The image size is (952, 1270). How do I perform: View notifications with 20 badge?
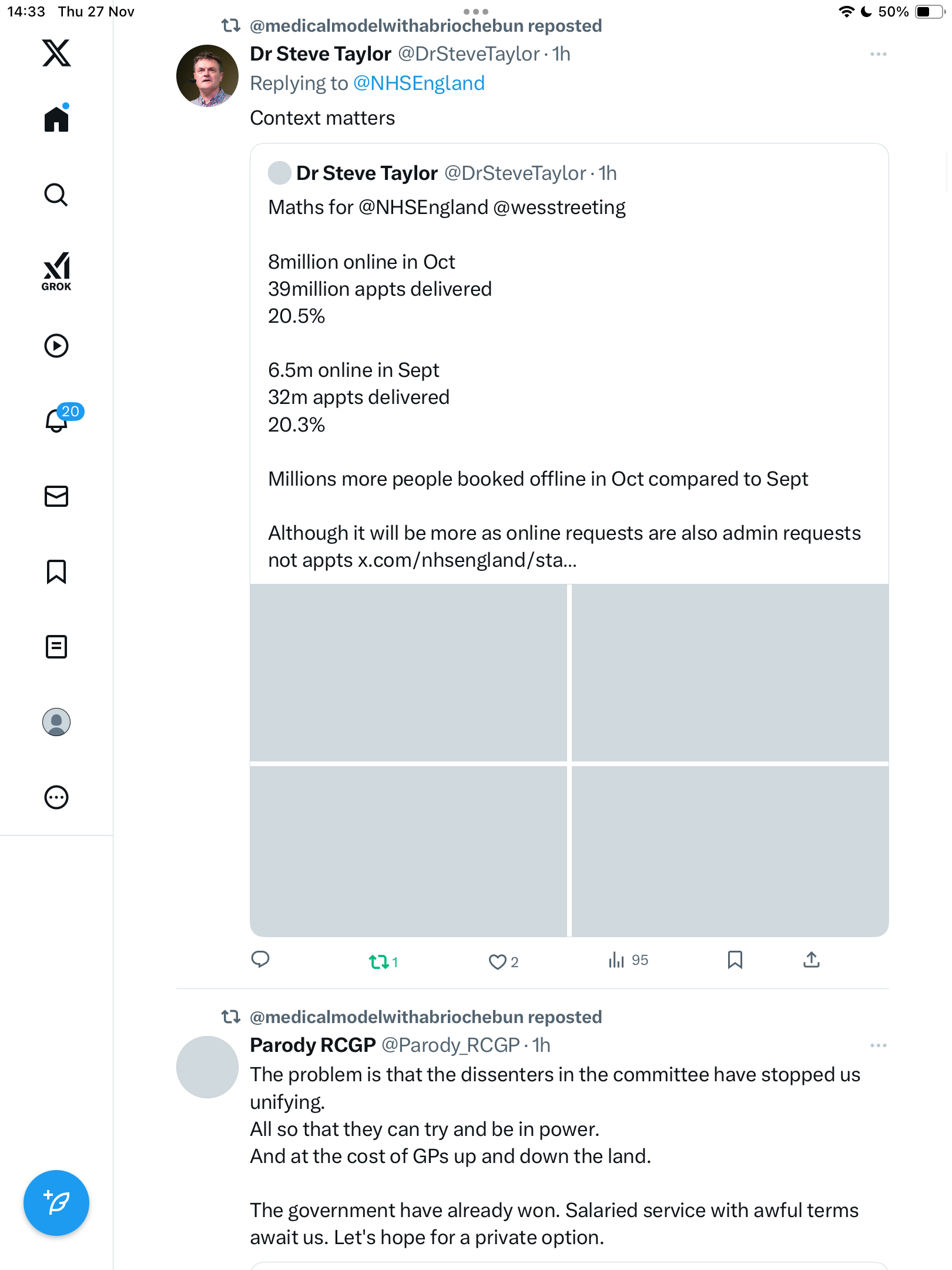(x=58, y=420)
